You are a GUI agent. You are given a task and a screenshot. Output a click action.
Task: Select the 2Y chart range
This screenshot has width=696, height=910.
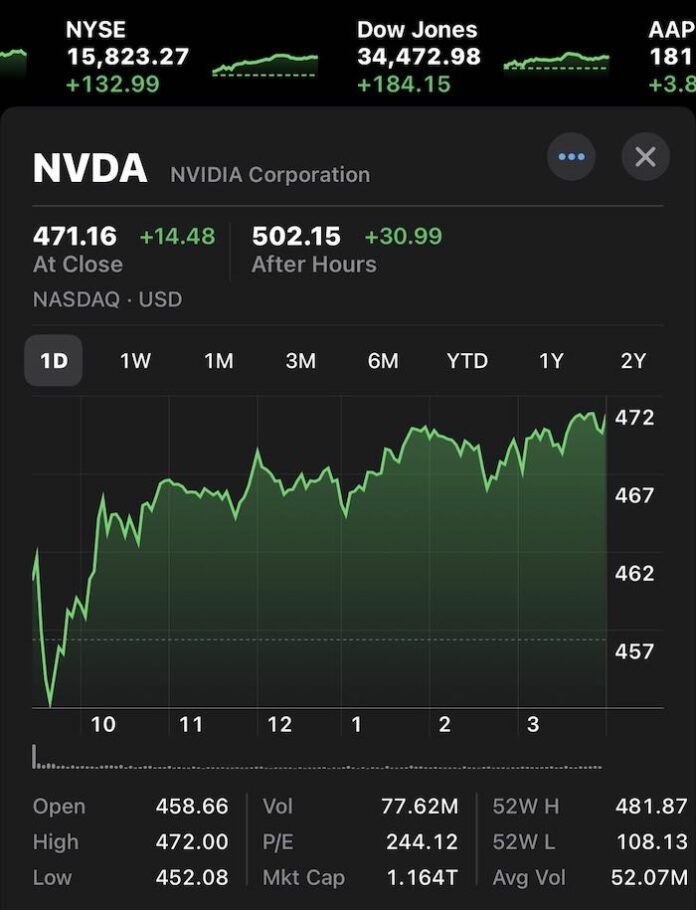coord(633,361)
